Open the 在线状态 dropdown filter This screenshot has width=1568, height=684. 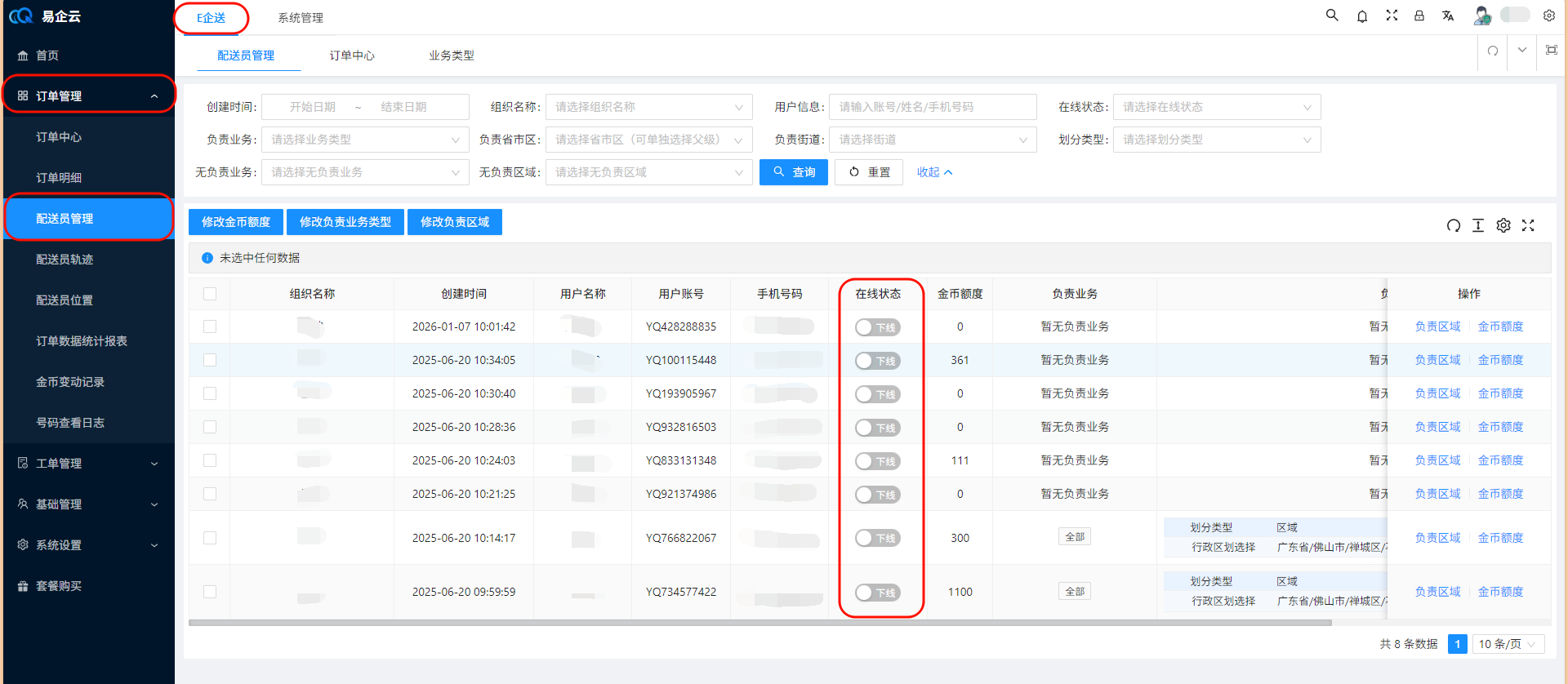(1216, 107)
